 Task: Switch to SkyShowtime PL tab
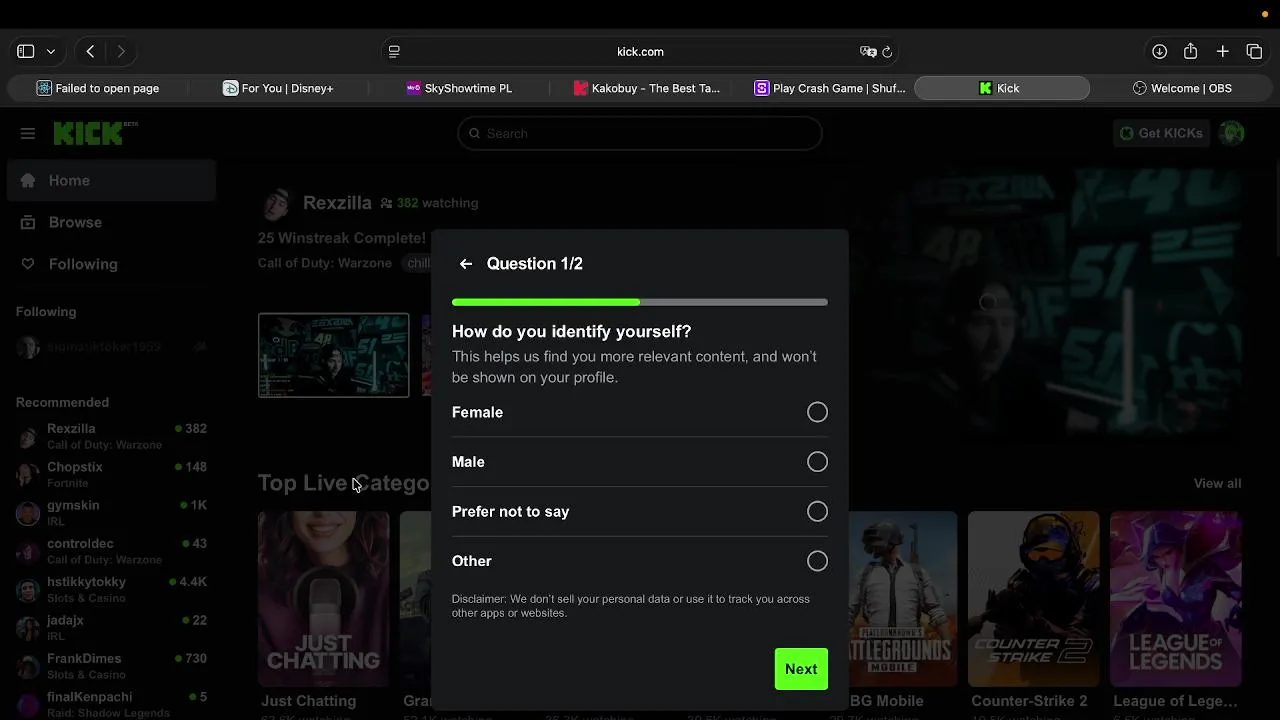pyautogui.click(x=459, y=88)
